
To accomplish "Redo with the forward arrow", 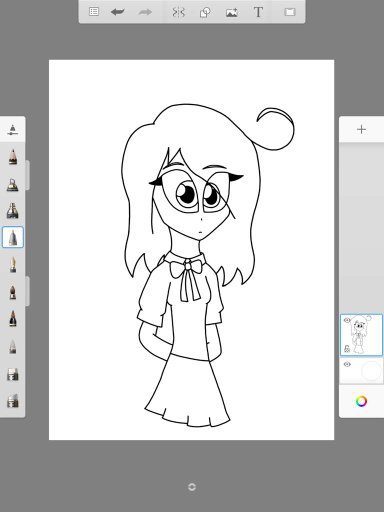I will 145,12.
